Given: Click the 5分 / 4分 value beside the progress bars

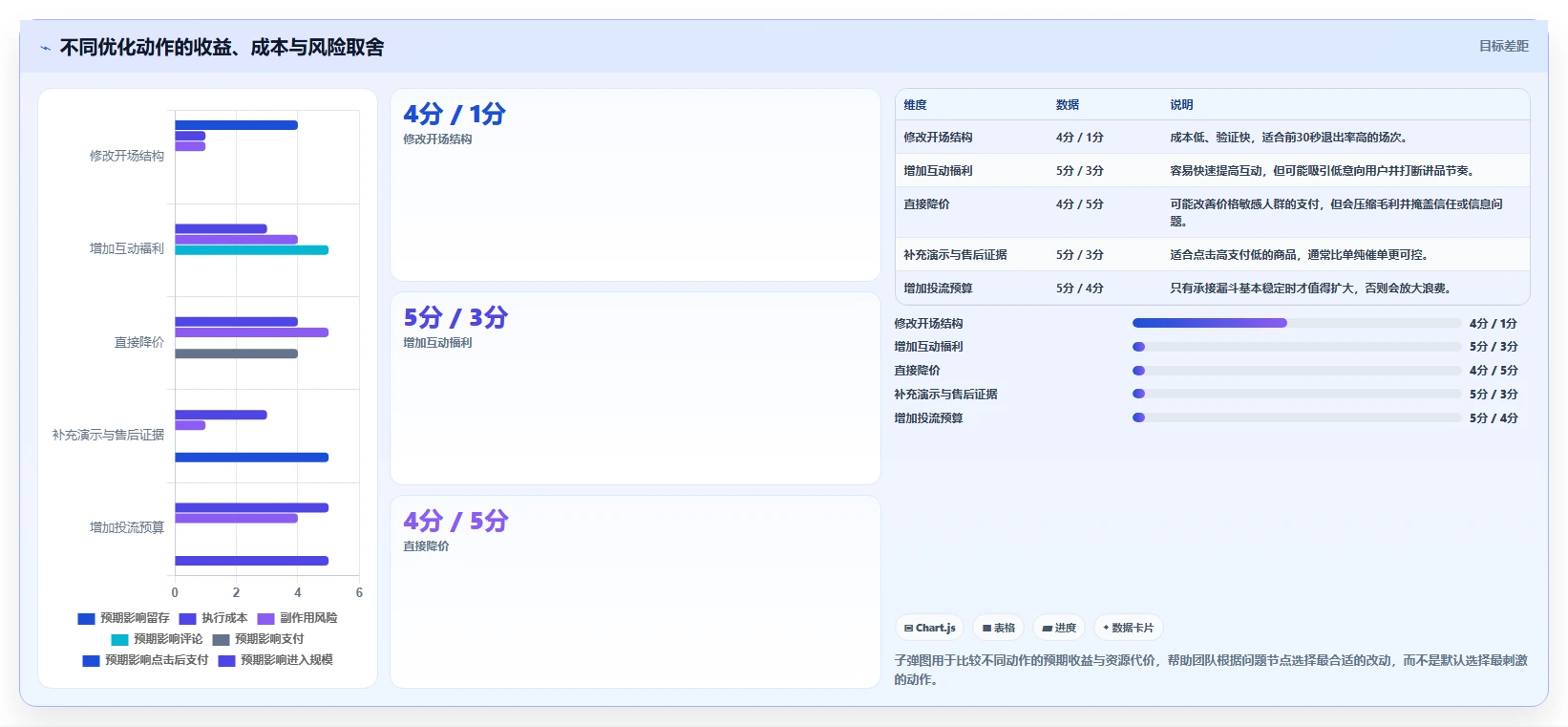Looking at the screenshot, I should coord(1494,418).
